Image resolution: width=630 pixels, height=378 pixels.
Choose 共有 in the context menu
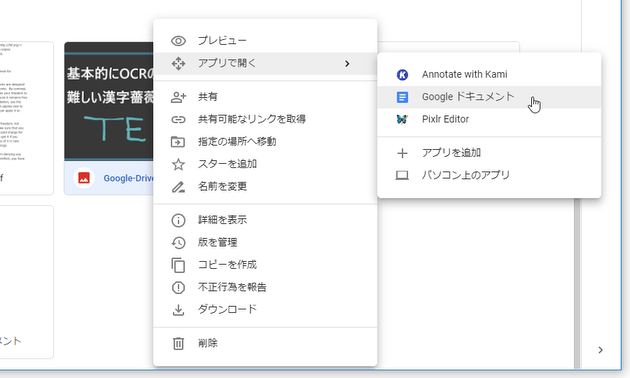pyautogui.click(x=265, y=97)
